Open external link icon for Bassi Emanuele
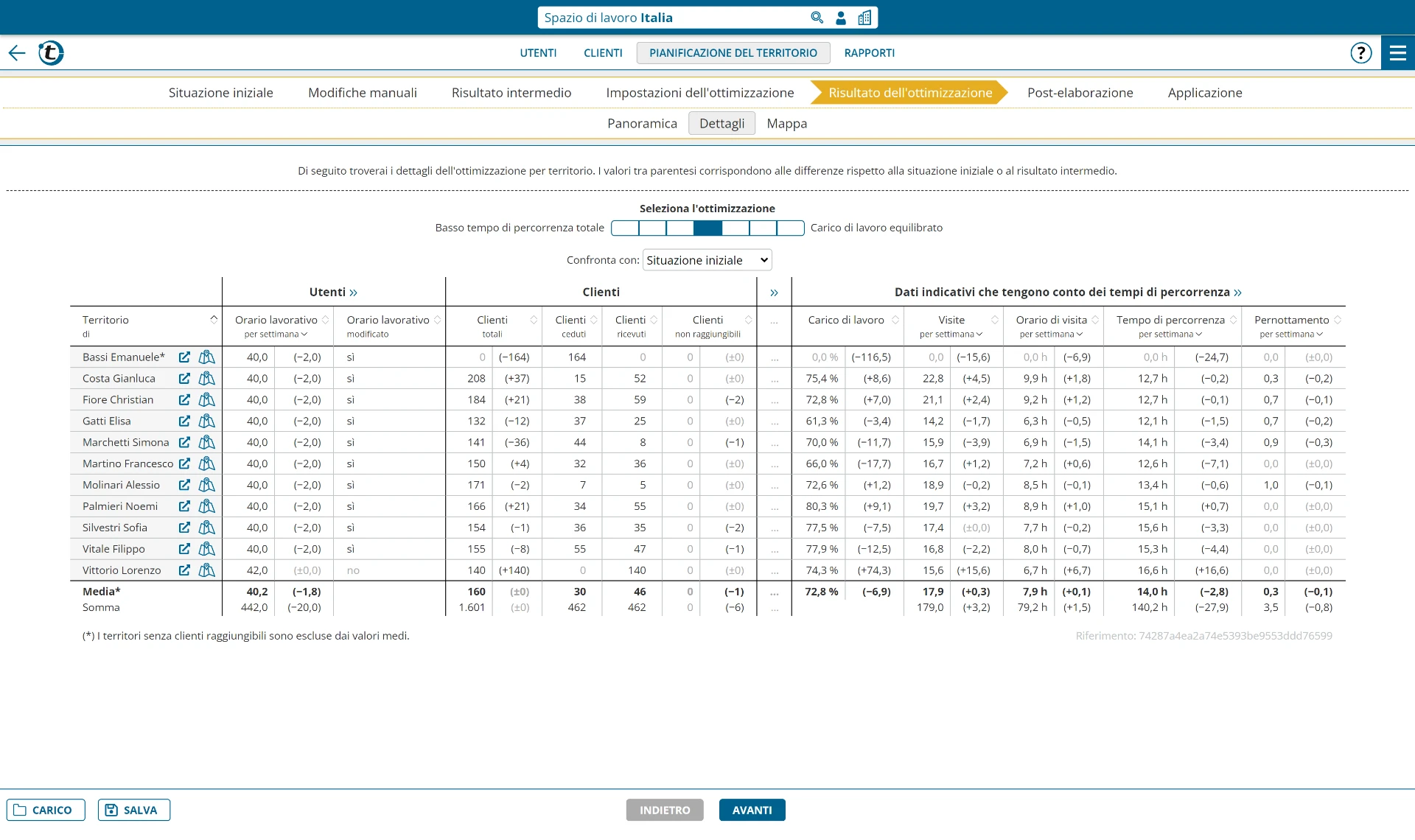Image resolution: width=1415 pixels, height=840 pixels. (184, 357)
